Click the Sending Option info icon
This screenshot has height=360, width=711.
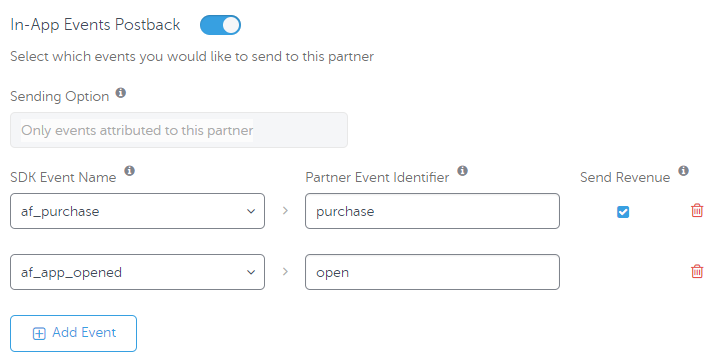coord(121,93)
